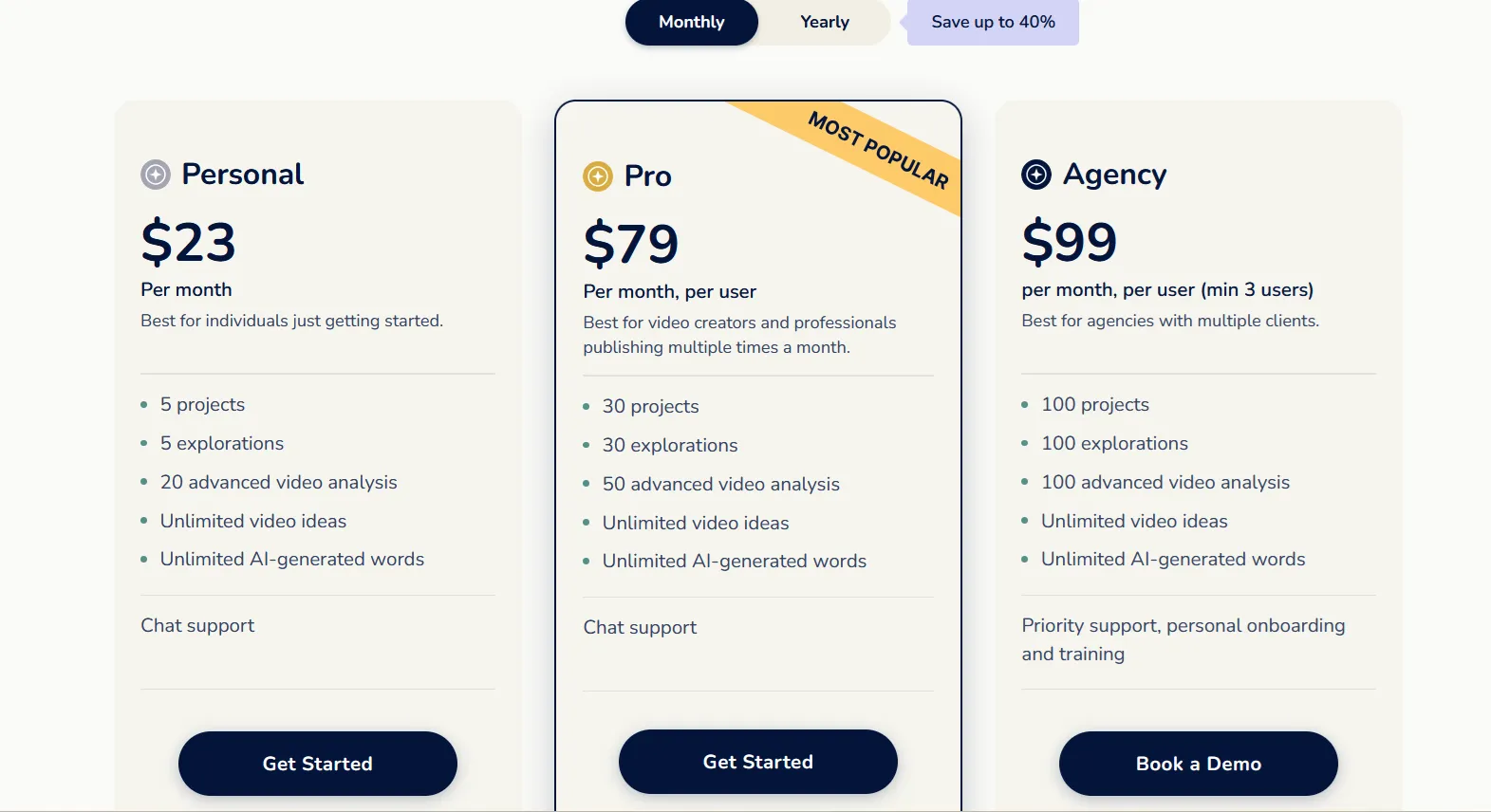Click the dark blue Agency plan icon

pyautogui.click(x=1036, y=175)
